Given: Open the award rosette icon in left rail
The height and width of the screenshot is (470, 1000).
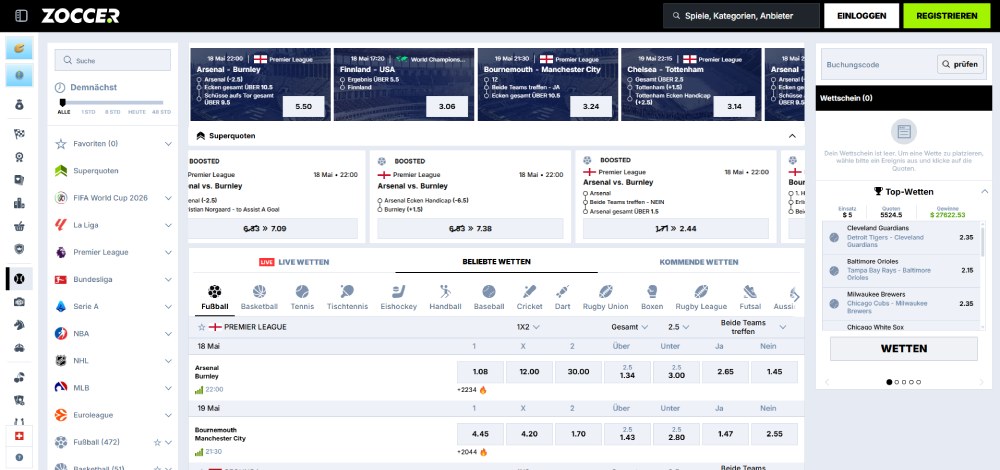Looking at the screenshot, I should pyautogui.click(x=20, y=157).
